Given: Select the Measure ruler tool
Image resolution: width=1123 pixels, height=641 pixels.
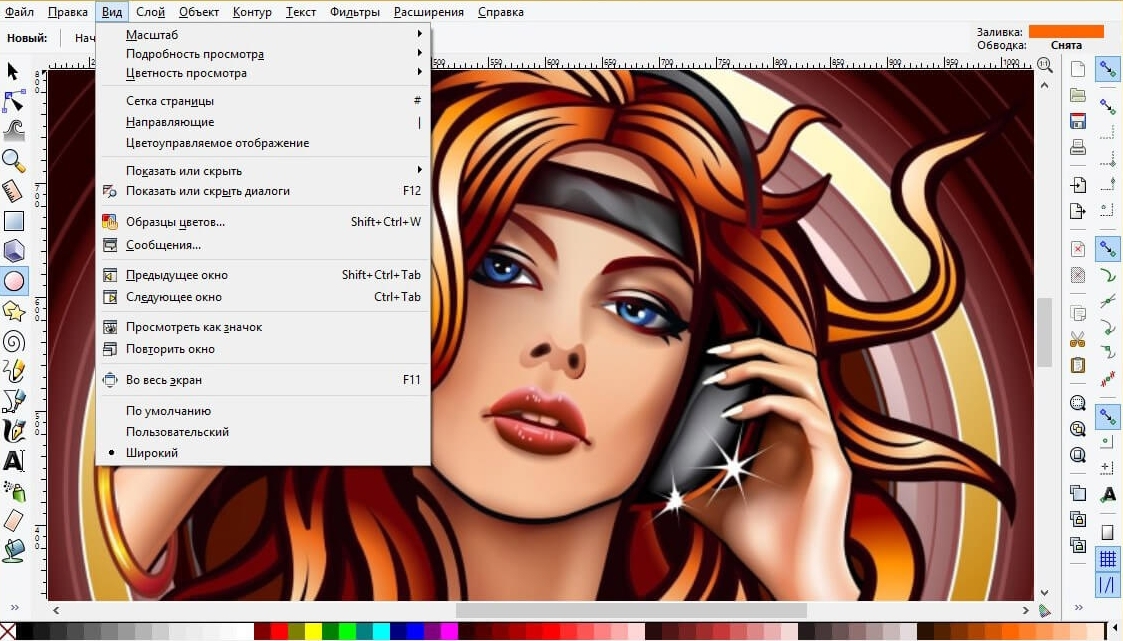Looking at the screenshot, I should click(13, 191).
